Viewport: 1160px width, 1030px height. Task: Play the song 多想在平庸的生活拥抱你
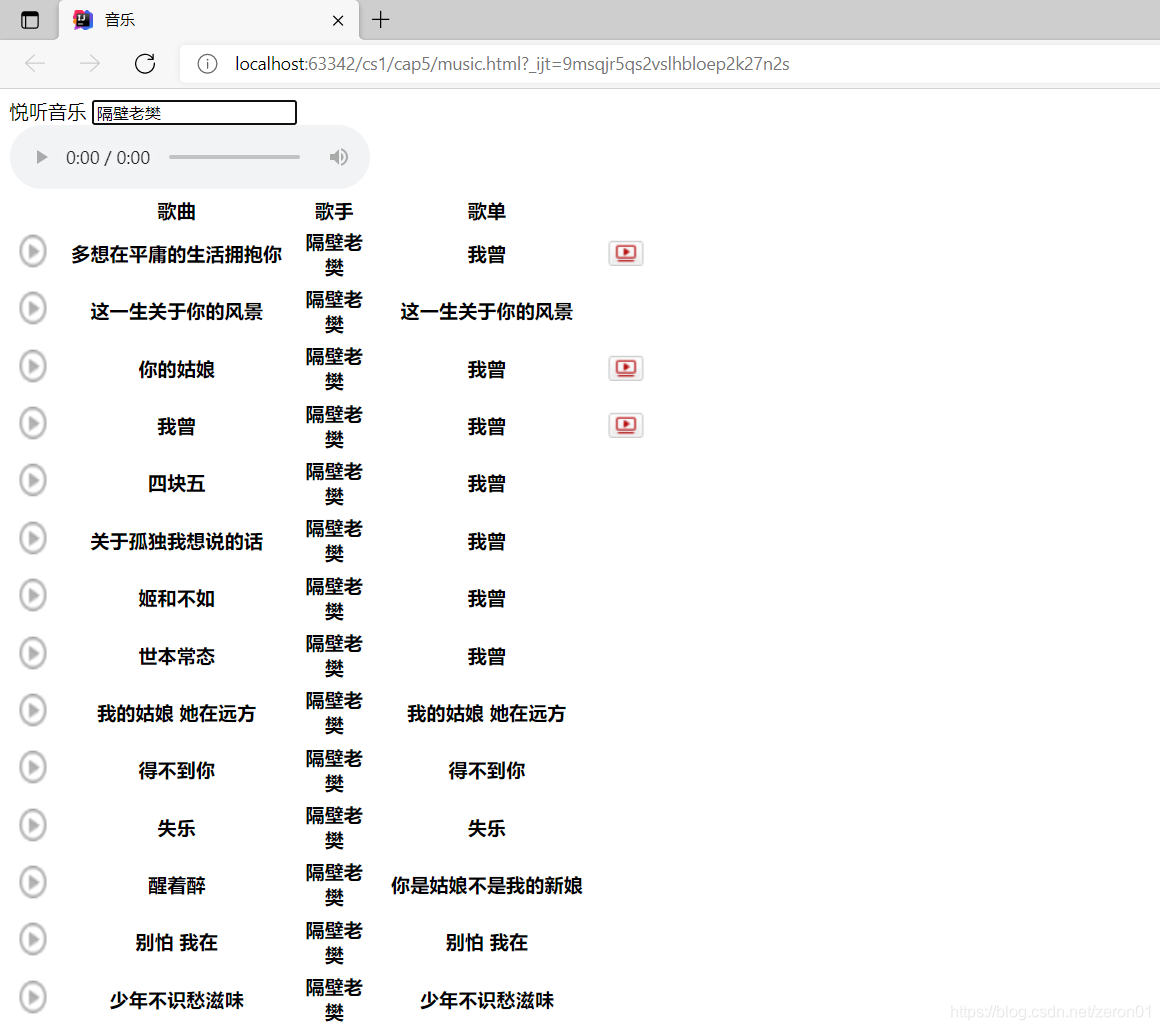[32, 251]
